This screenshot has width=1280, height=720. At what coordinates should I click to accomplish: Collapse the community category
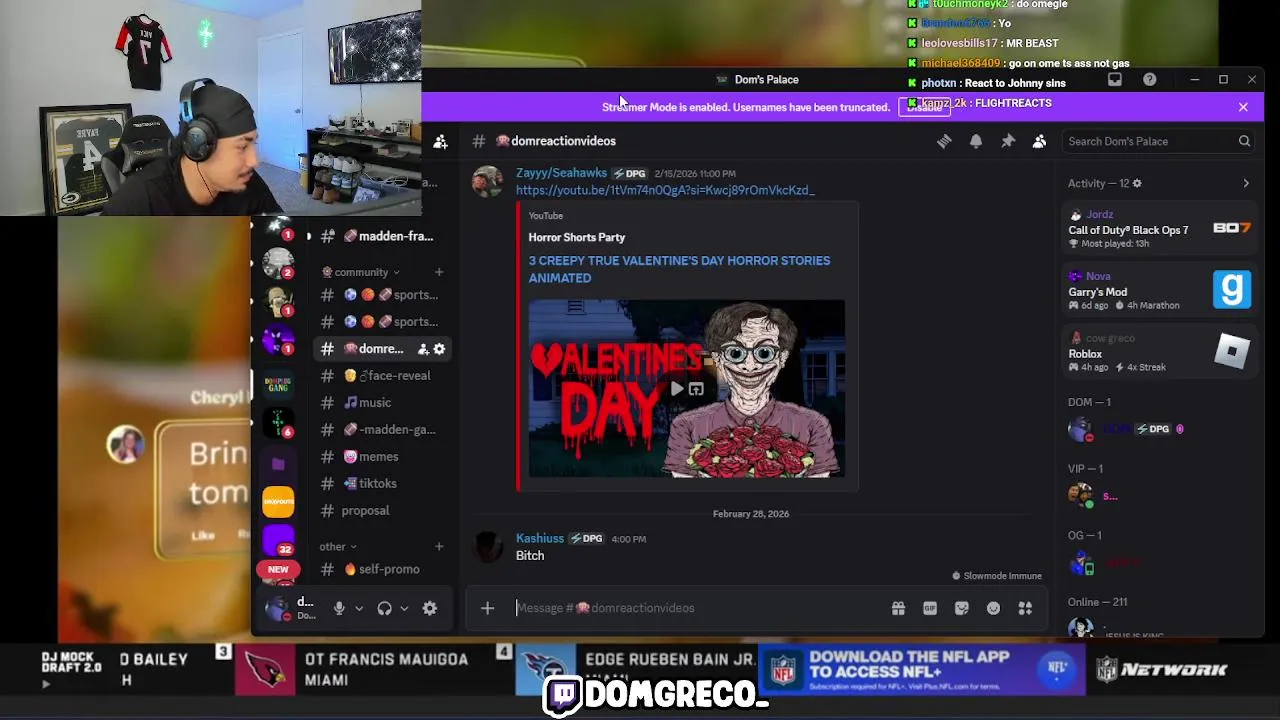coord(360,272)
